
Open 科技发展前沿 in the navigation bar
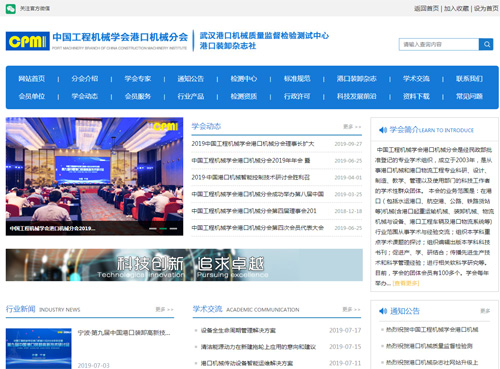[x=357, y=96]
